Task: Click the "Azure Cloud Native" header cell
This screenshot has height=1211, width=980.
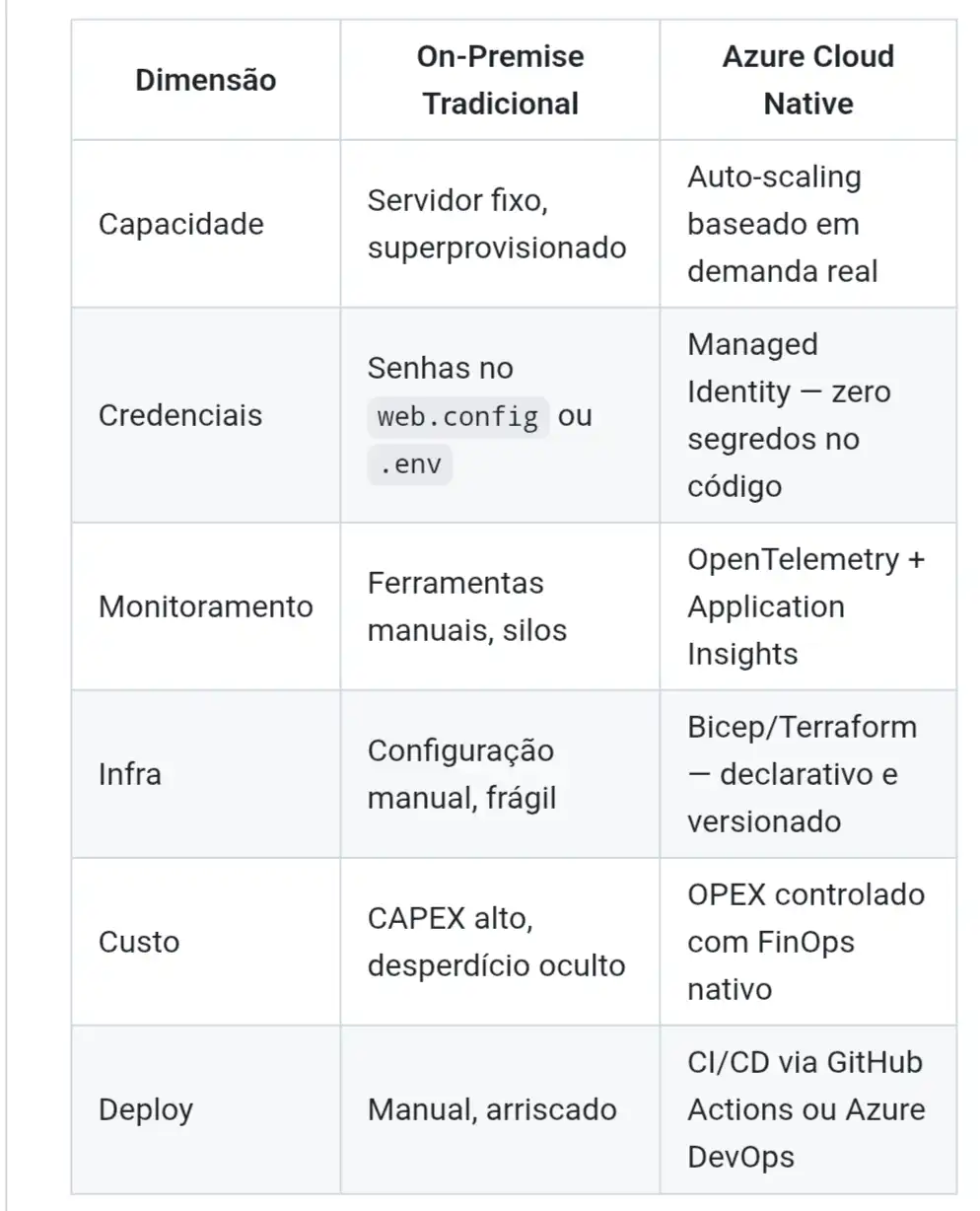Action: coord(807,80)
